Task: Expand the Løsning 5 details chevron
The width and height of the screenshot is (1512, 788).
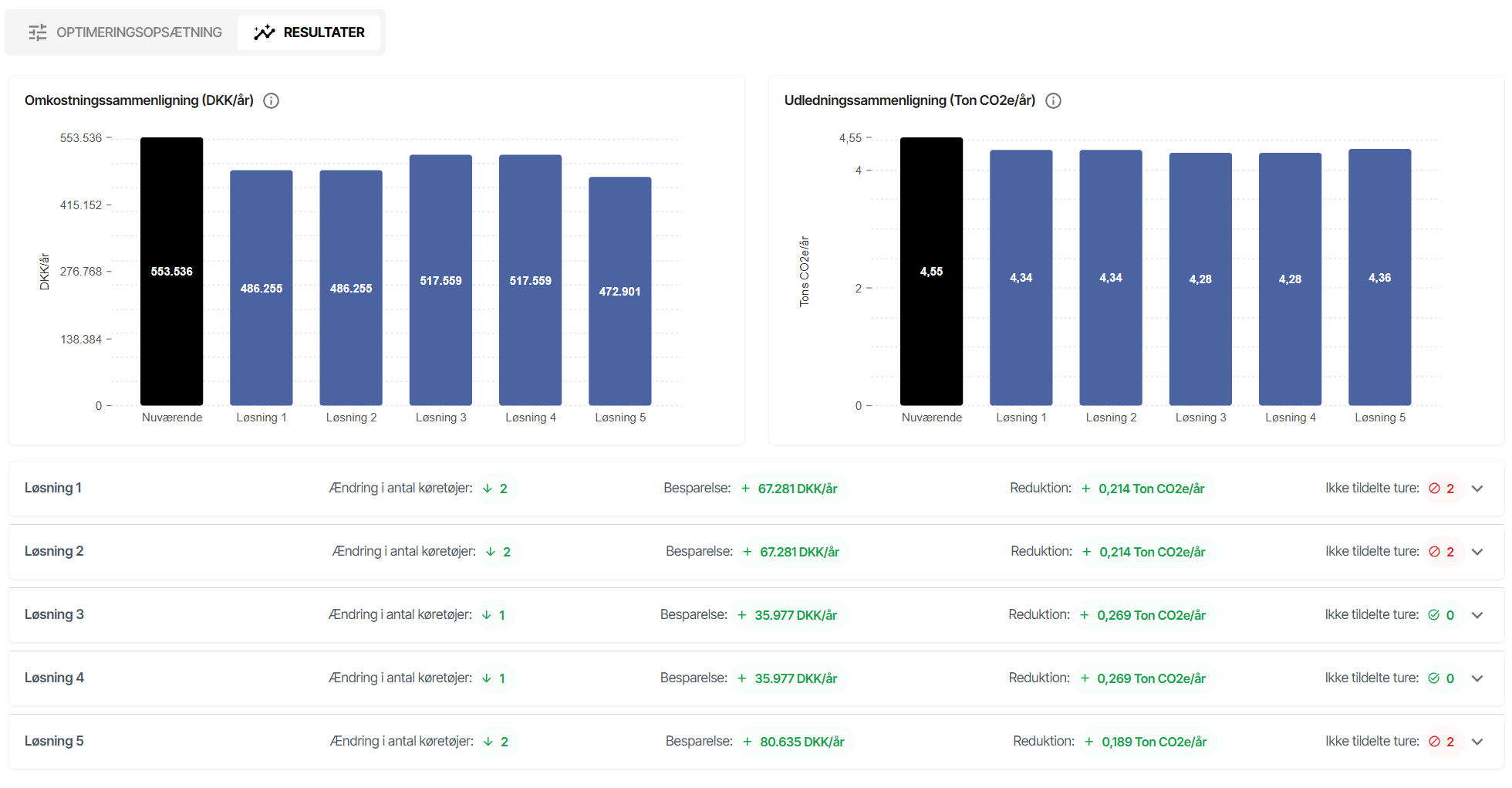Action: [x=1477, y=742]
